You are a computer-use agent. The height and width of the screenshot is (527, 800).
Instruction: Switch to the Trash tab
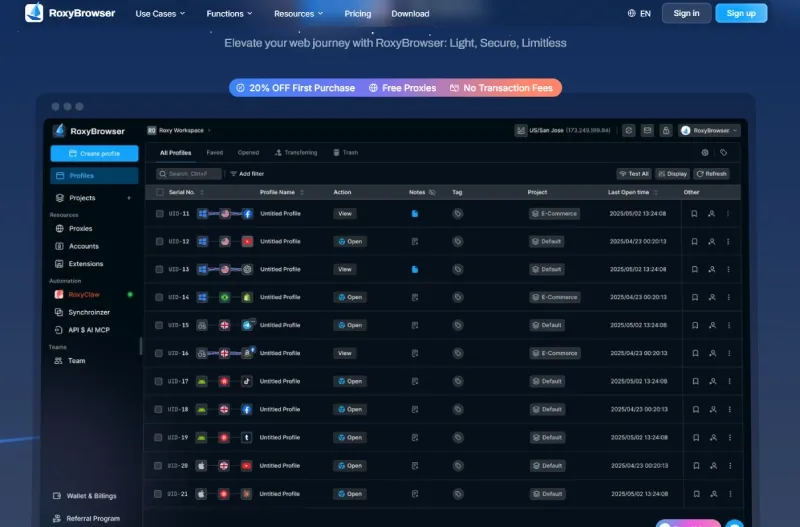click(x=345, y=153)
